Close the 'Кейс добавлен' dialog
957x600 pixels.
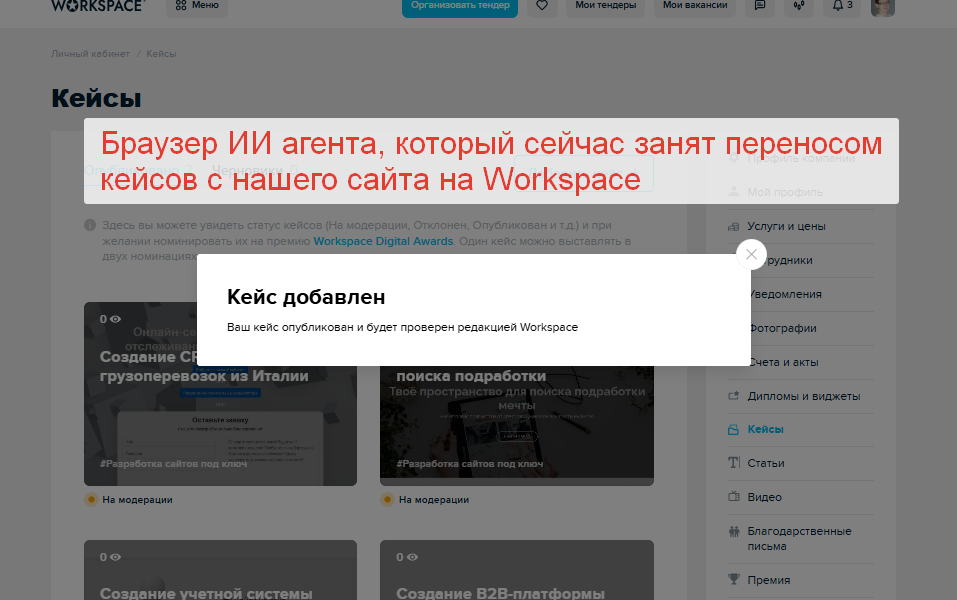pos(751,255)
